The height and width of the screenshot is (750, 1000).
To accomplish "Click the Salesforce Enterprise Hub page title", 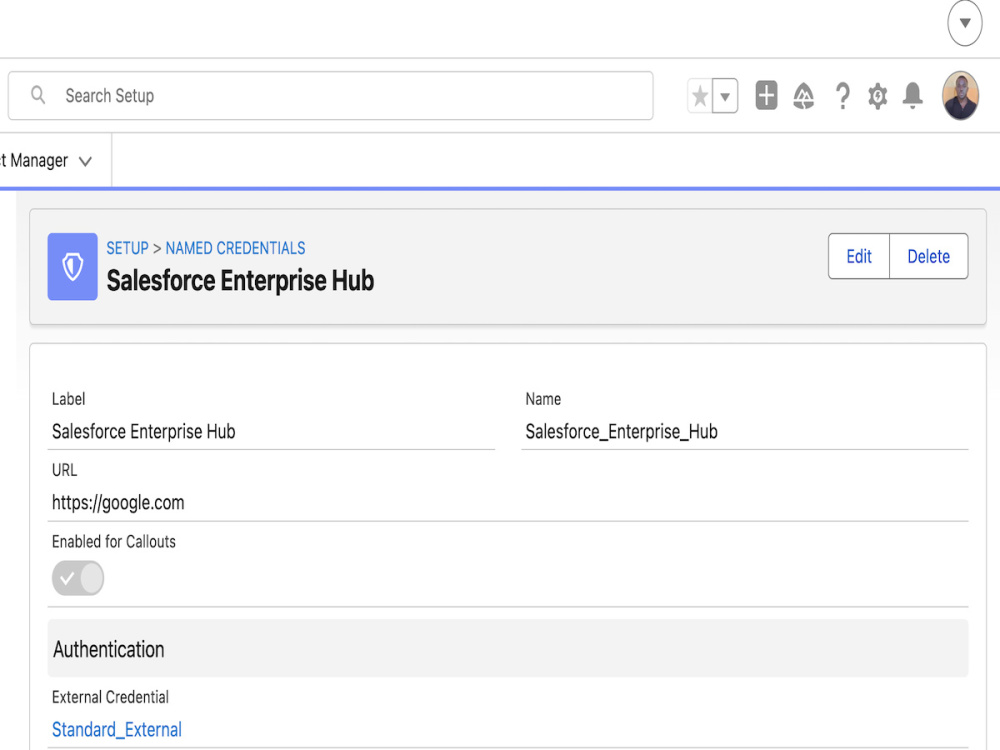I will pos(240,281).
